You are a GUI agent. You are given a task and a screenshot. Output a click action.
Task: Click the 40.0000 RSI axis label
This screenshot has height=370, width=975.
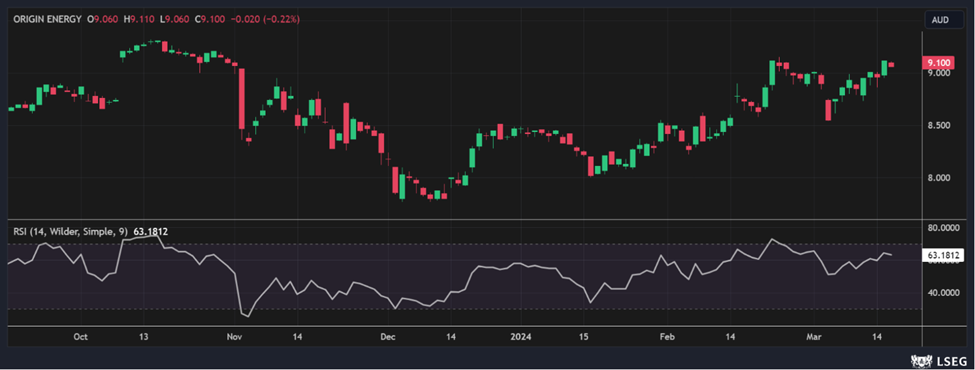943,293
